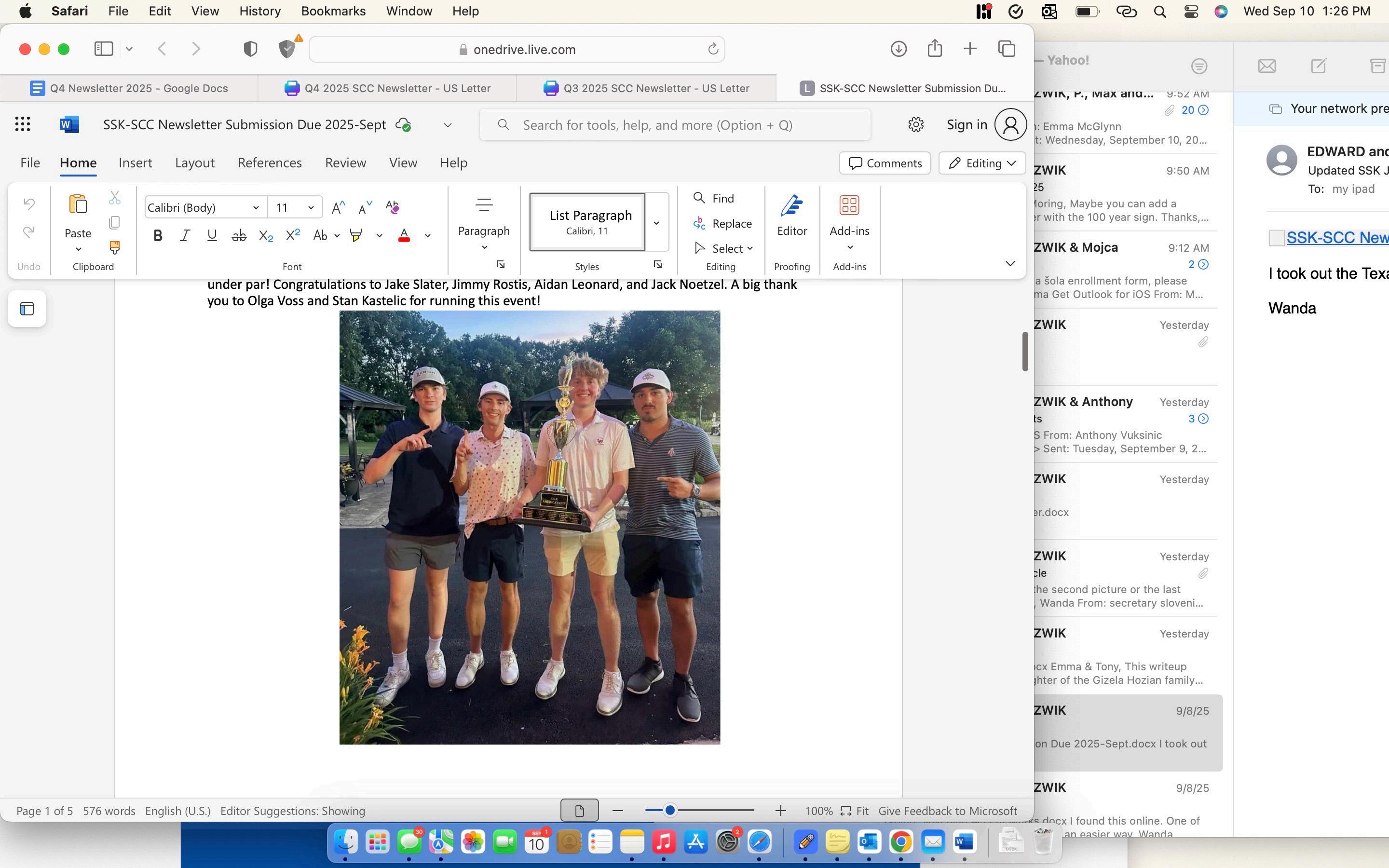The width and height of the screenshot is (1389, 868).
Task: Open the Editing mode dropdown
Action: pyautogui.click(x=982, y=163)
